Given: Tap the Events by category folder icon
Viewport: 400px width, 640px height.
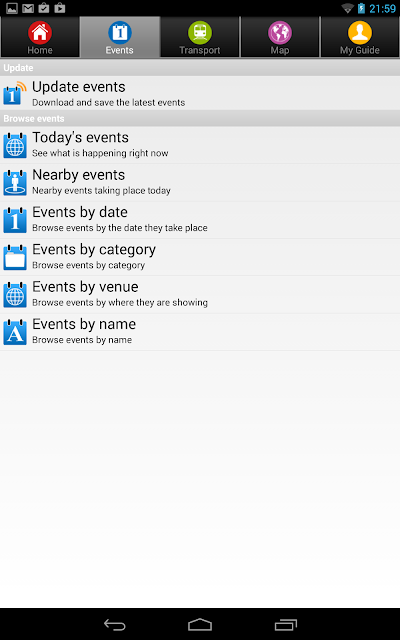Looking at the screenshot, I should tap(15, 257).
